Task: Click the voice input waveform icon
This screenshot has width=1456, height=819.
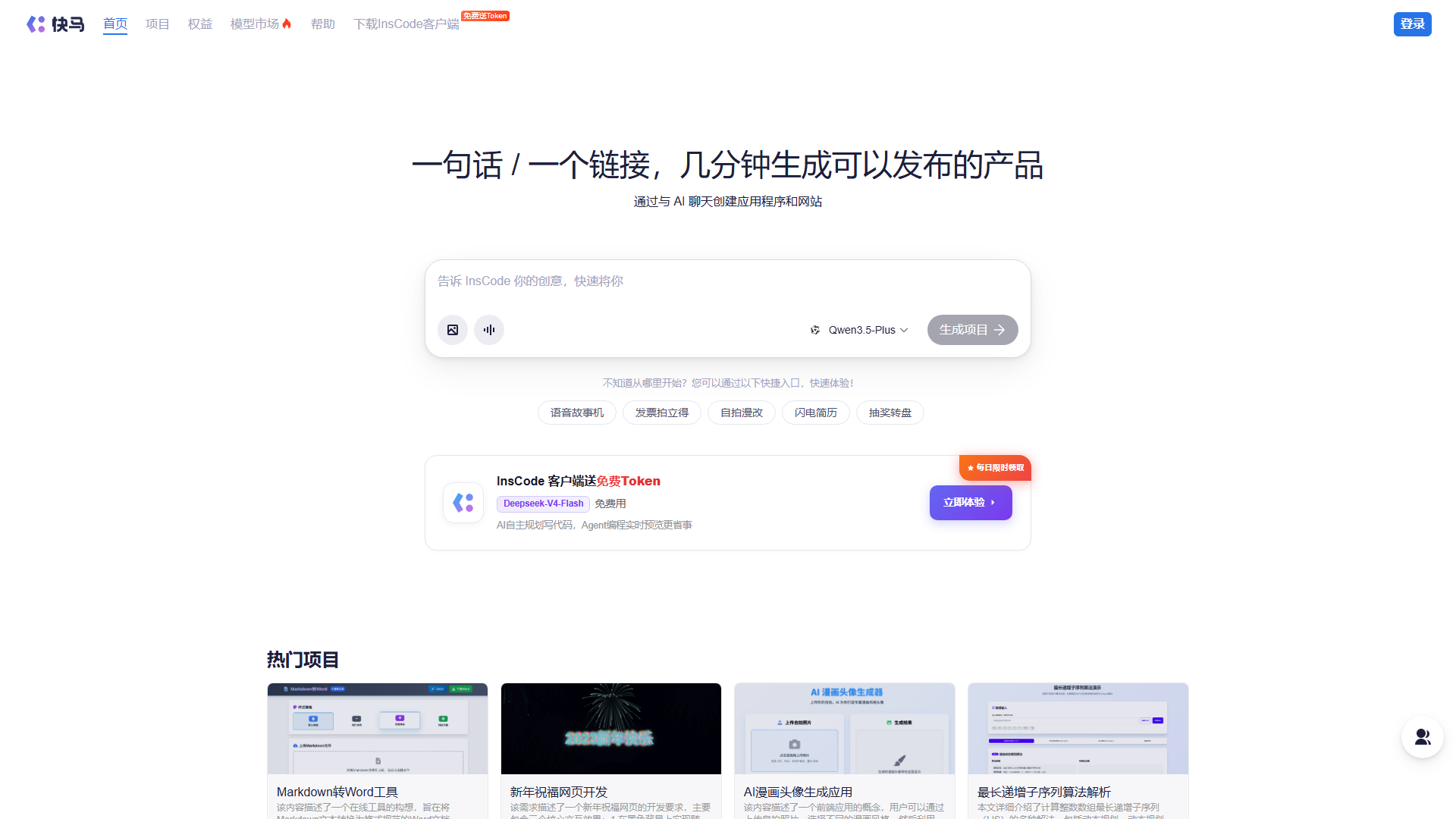Action: tap(489, 330)
